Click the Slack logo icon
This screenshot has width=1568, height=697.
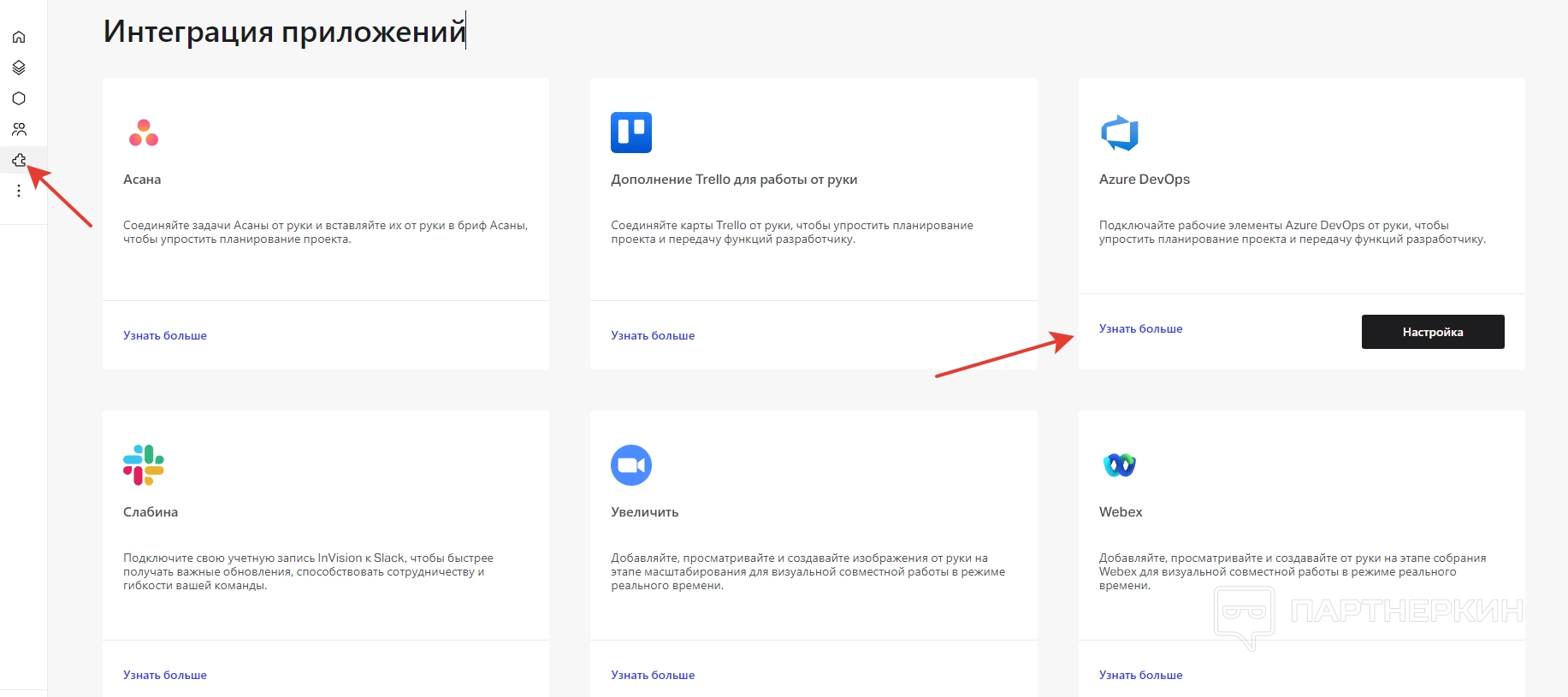coord(144,465)
